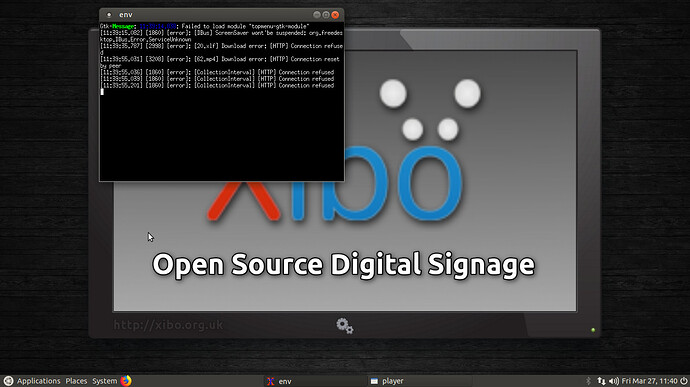Switch to the env taskbar window
690x387 pixels.
click(x=315, y=381)
